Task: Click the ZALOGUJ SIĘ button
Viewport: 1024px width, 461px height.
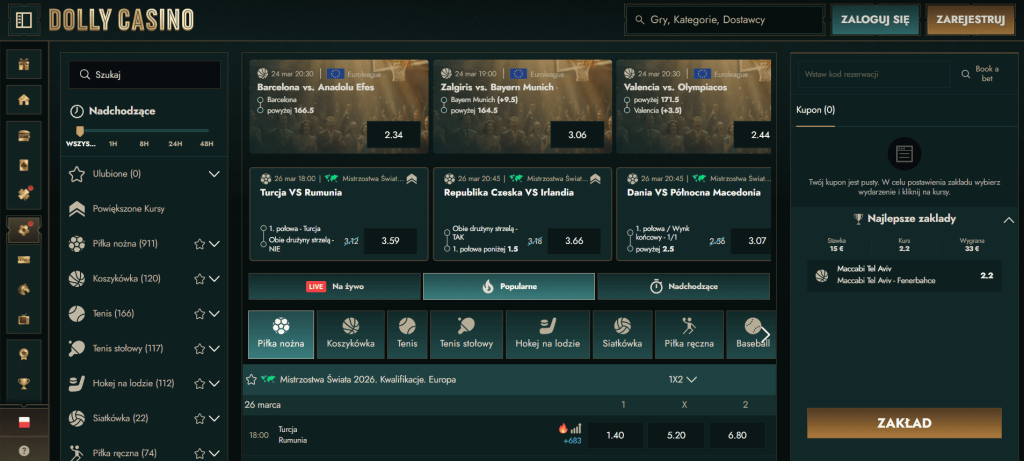Action: pyautogui.click(x=875, y=20)
